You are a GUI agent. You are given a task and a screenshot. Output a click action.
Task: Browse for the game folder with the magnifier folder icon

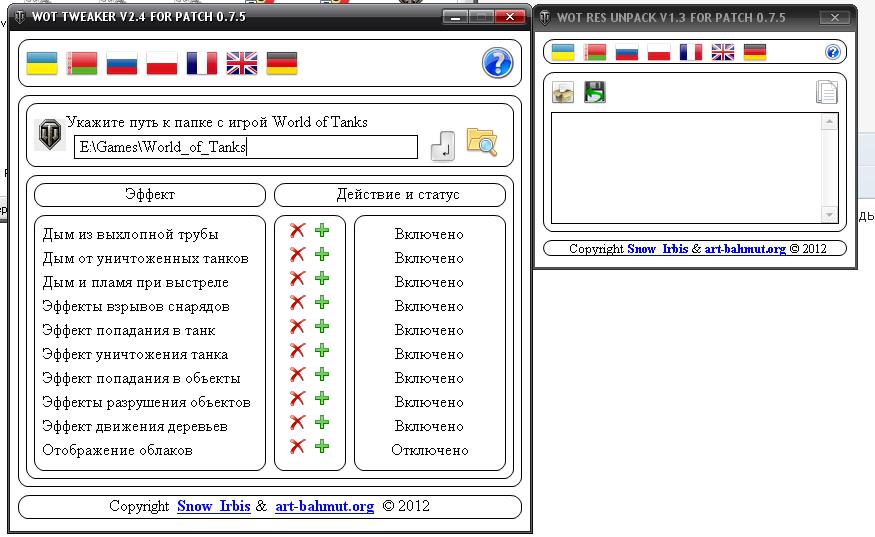tap(482, 143)
